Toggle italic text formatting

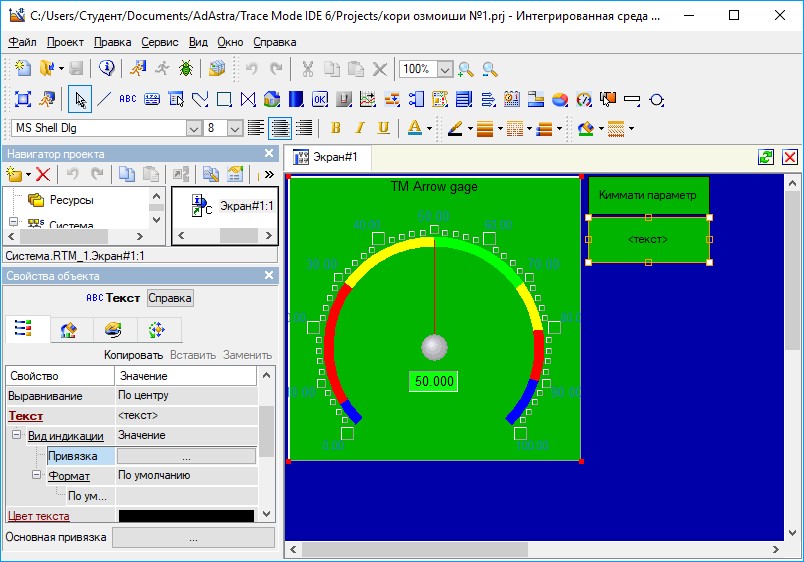[359, 128]
